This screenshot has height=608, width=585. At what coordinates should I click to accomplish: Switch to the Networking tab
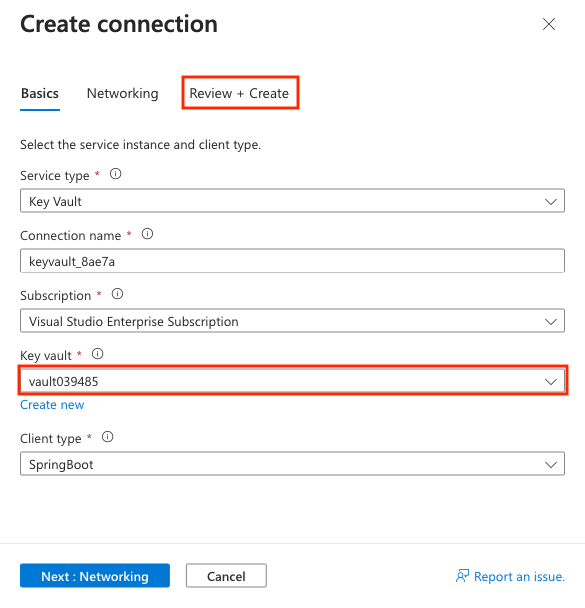[x=123, y=93]
